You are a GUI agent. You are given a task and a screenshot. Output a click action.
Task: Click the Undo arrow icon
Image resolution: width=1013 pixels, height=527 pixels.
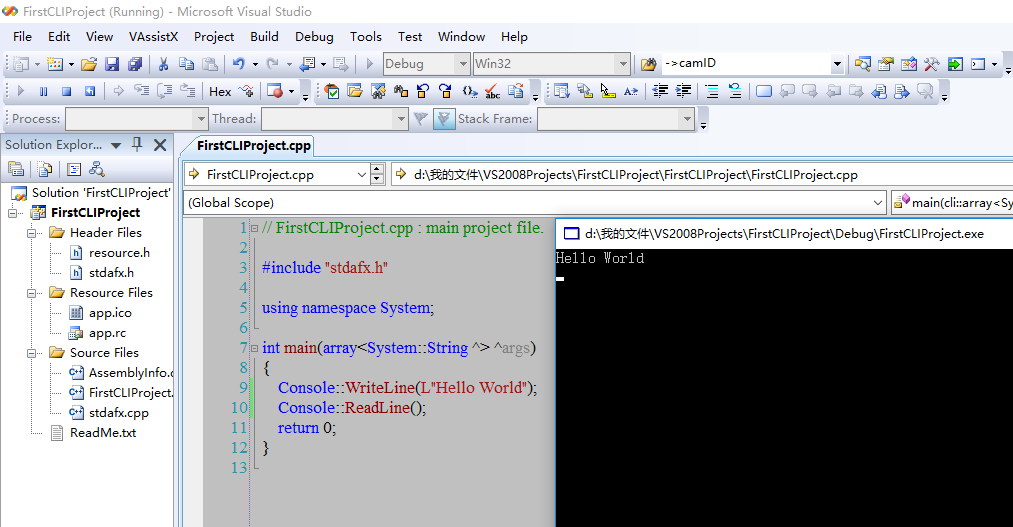click(x=239, y=64)
